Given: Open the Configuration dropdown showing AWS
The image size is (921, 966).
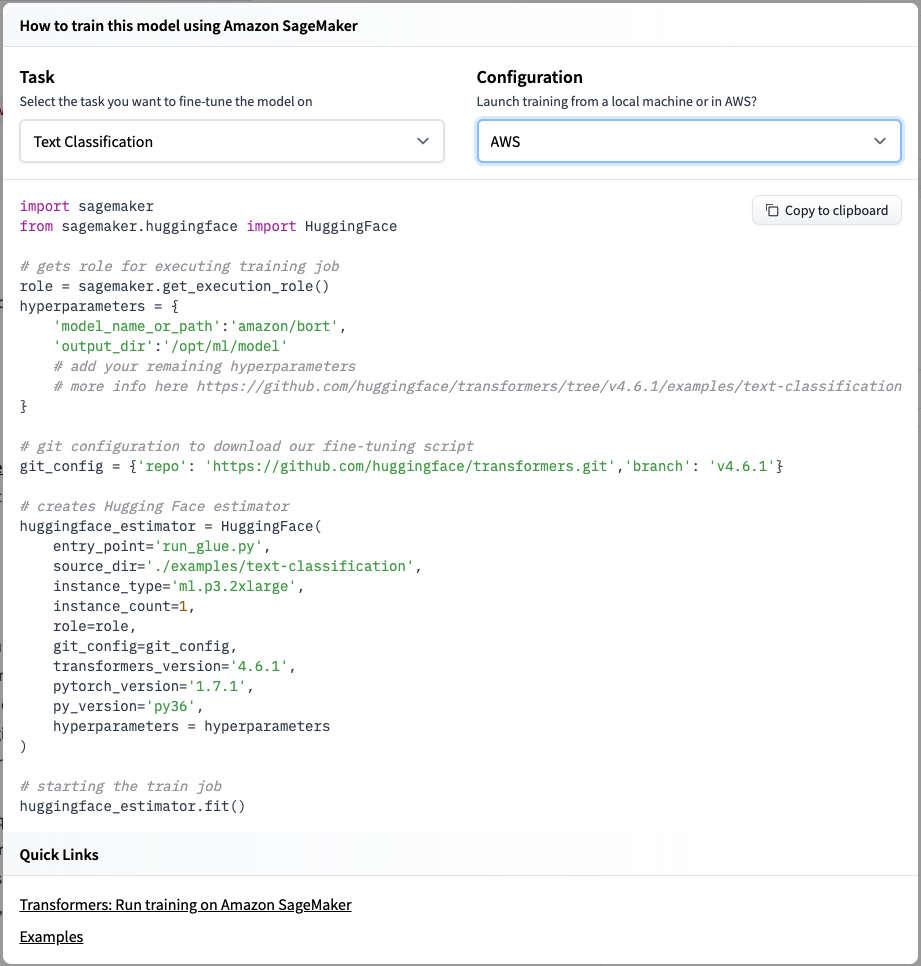Looking at the screenshot, I should tap(689, 142).
